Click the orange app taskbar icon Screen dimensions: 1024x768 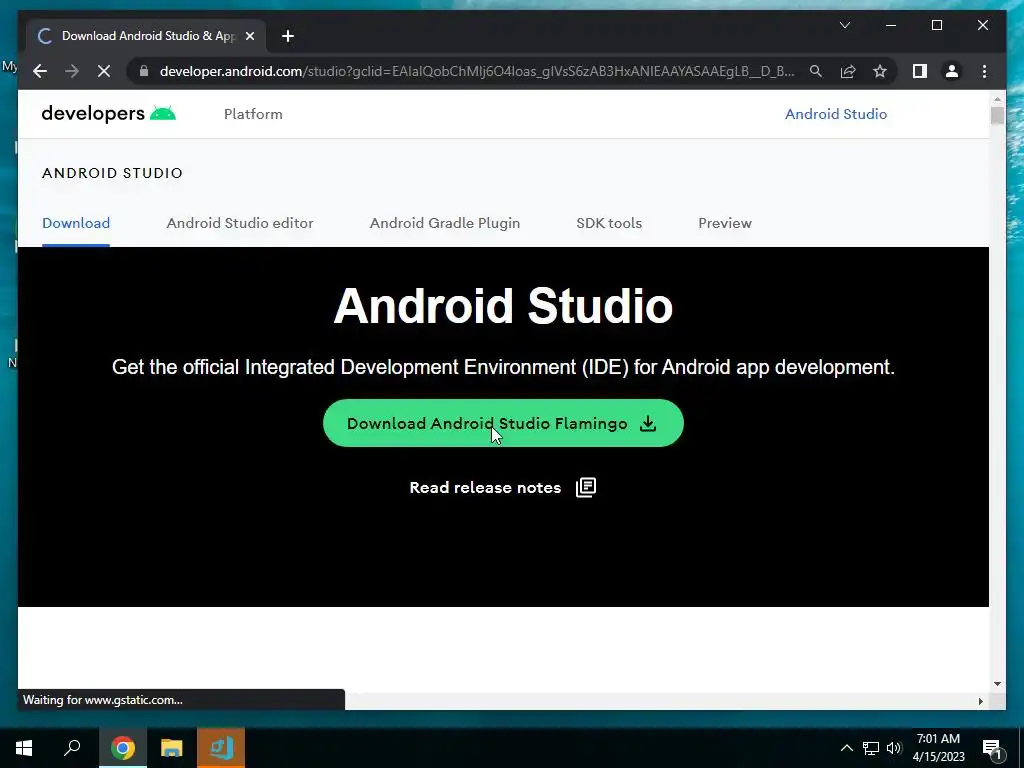click(221, 748)
